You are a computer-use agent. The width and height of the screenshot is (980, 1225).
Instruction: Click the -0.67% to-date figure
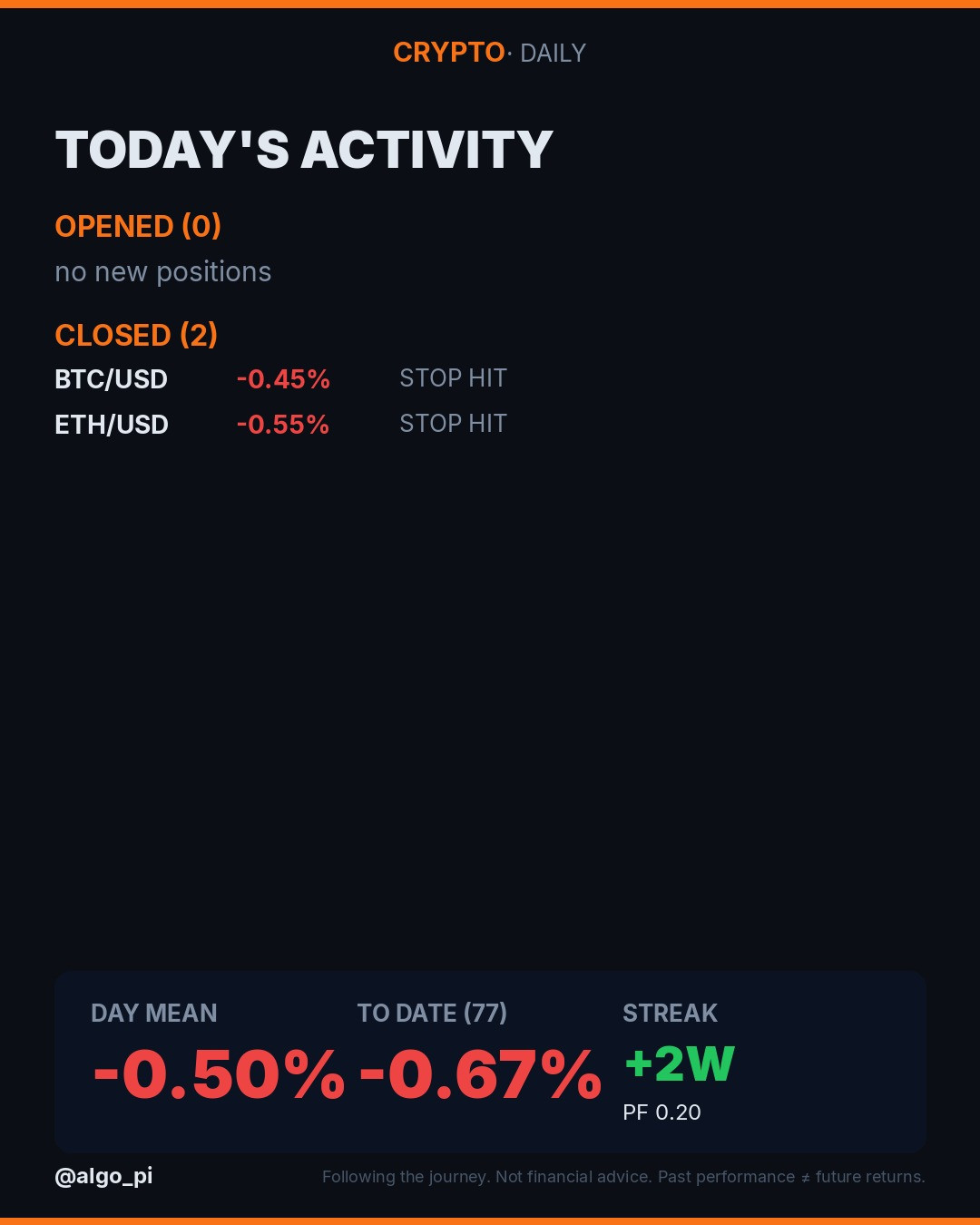481,1075
